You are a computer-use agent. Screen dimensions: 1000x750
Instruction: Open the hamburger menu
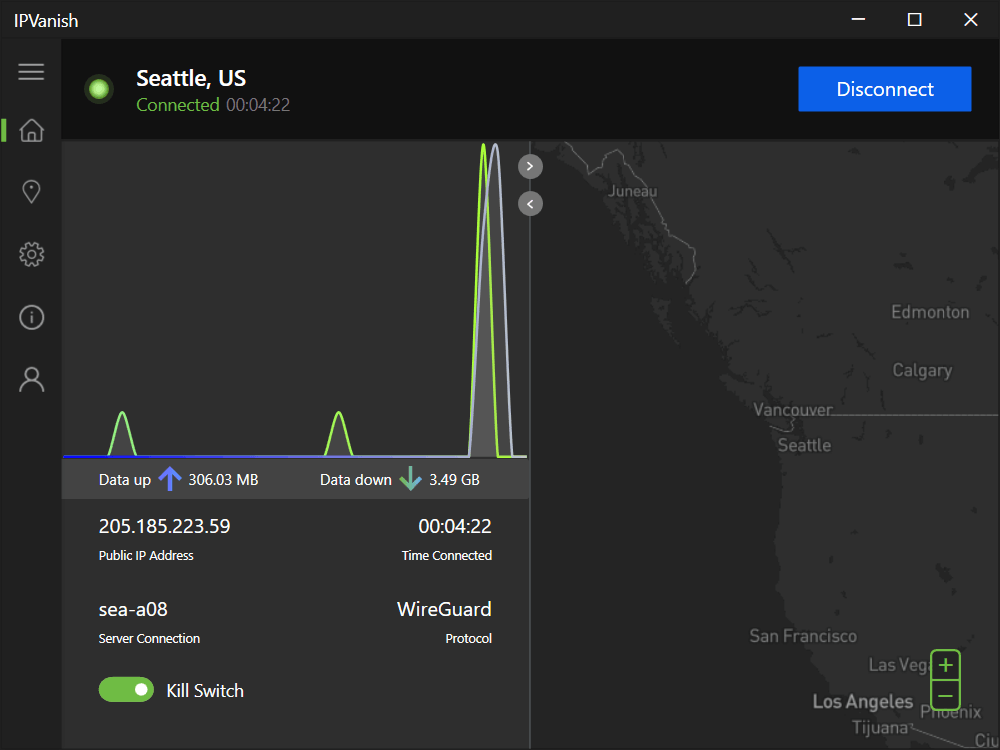coord(31,71)
